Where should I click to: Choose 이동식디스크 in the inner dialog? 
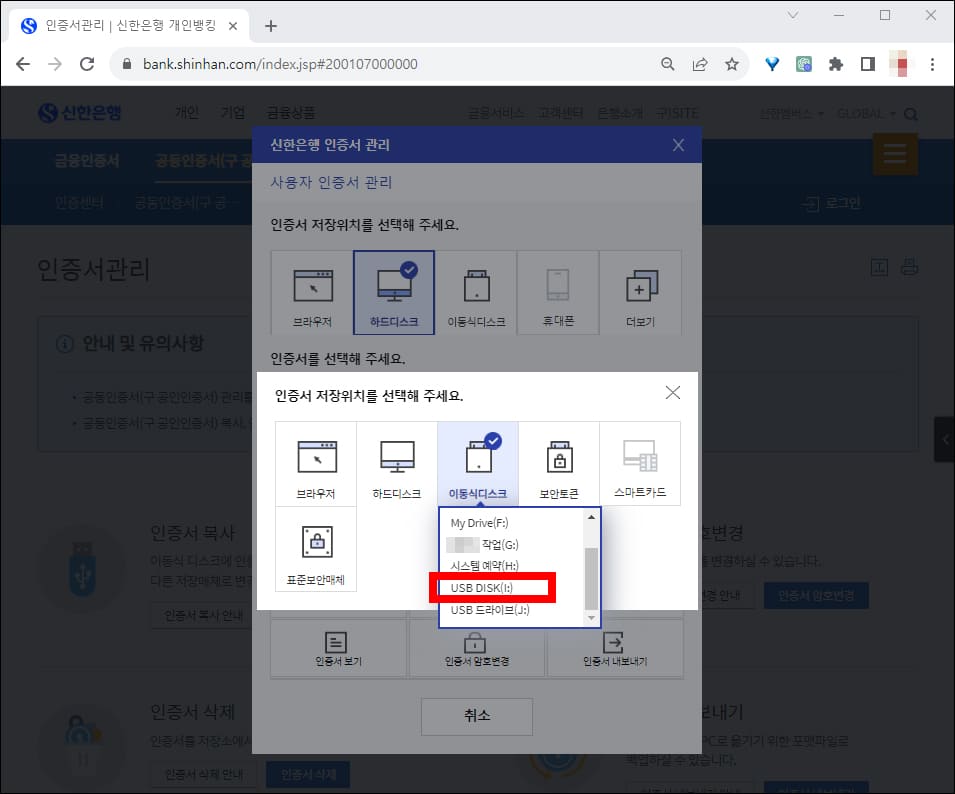477,463
